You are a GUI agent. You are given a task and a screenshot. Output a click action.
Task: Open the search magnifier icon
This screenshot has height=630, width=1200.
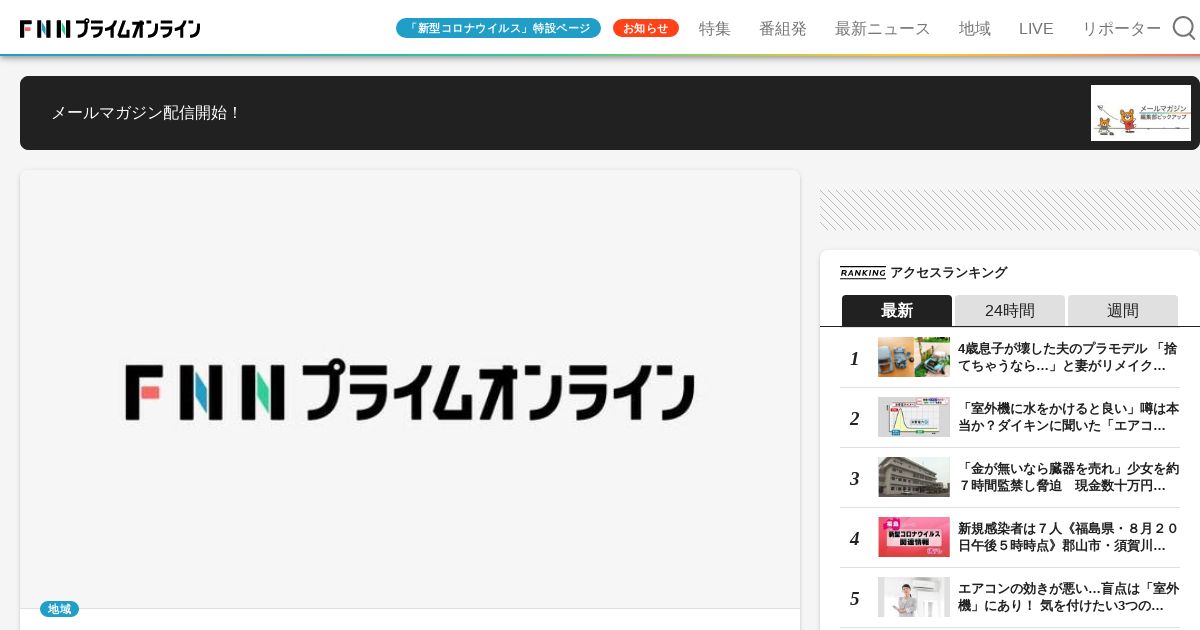pos(1184,28)
